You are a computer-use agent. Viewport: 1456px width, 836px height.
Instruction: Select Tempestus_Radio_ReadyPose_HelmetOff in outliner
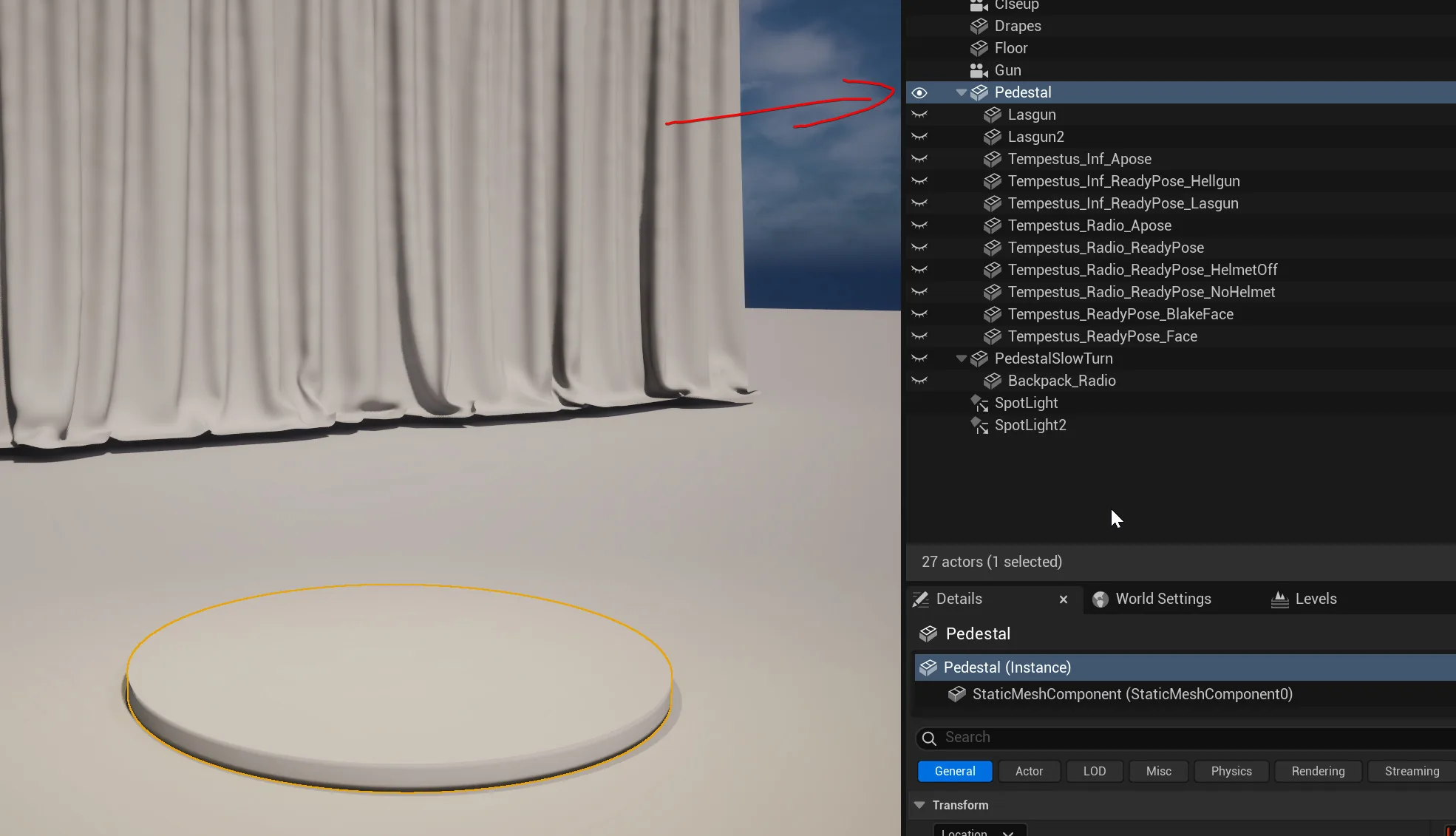[x=1143, y=270]
